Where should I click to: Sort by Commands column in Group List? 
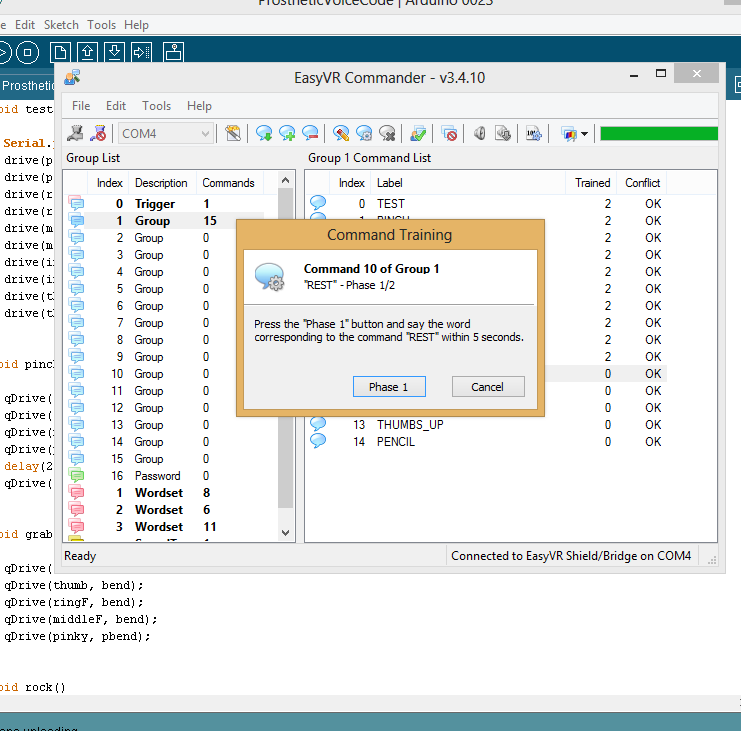click(228, 183)
